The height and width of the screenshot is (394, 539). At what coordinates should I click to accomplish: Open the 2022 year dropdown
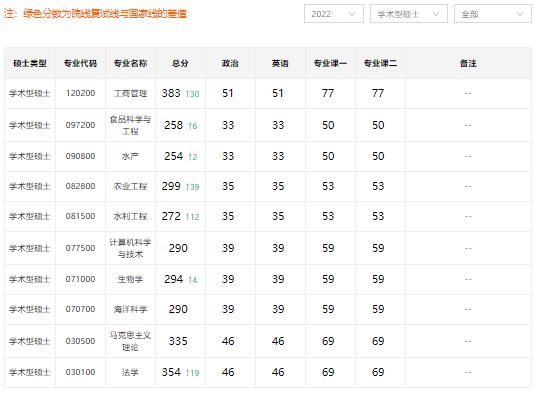point(333,14)
